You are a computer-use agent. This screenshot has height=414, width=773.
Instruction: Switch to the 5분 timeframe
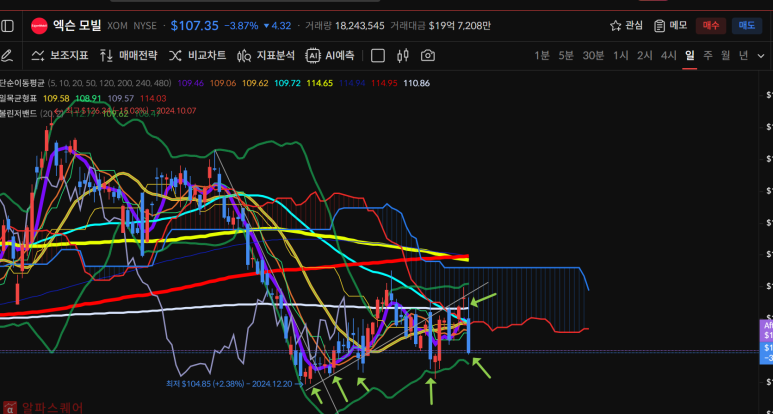coord(565,56)
